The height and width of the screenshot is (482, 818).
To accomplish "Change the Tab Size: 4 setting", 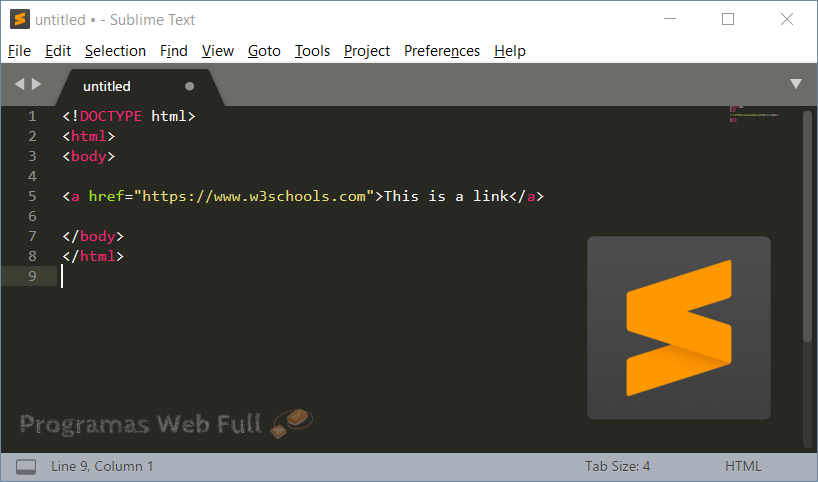I will [x=617, y=466].
